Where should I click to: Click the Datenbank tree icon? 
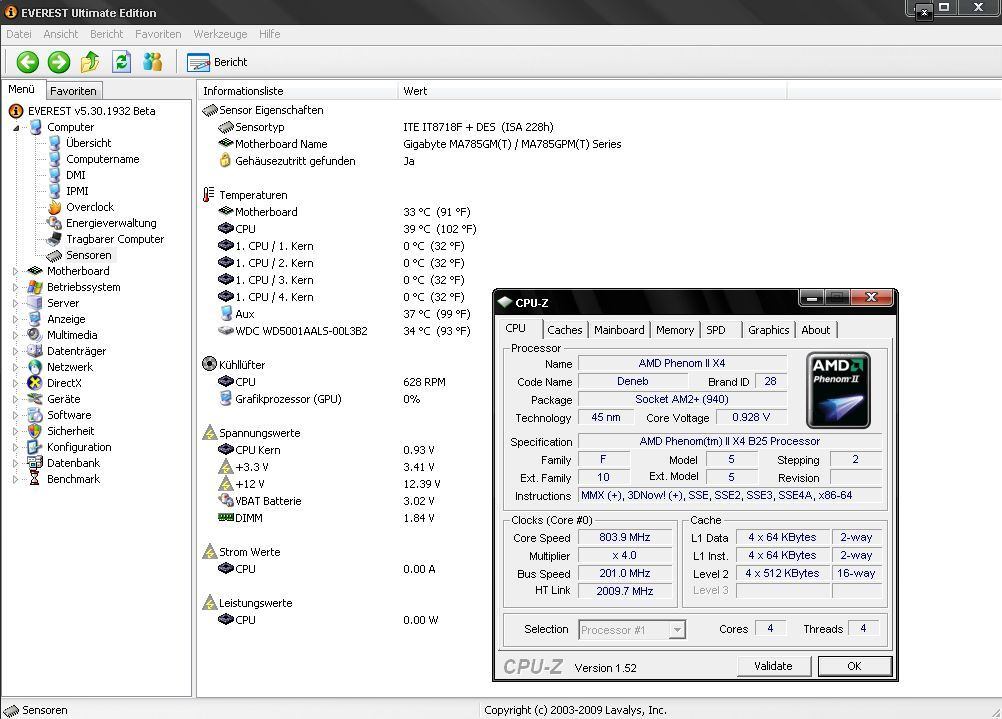click(x=35, y=463)
